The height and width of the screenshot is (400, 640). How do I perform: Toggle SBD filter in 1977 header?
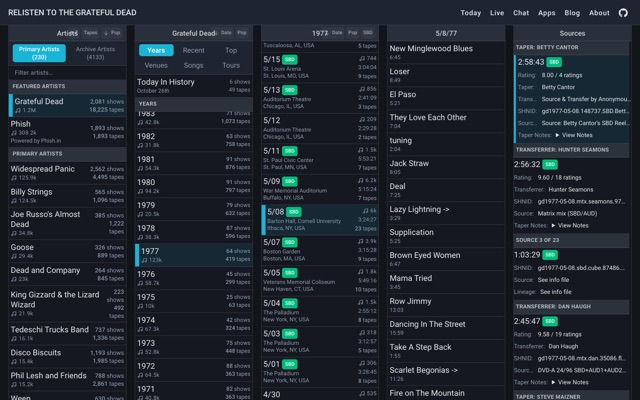point(368,33)
